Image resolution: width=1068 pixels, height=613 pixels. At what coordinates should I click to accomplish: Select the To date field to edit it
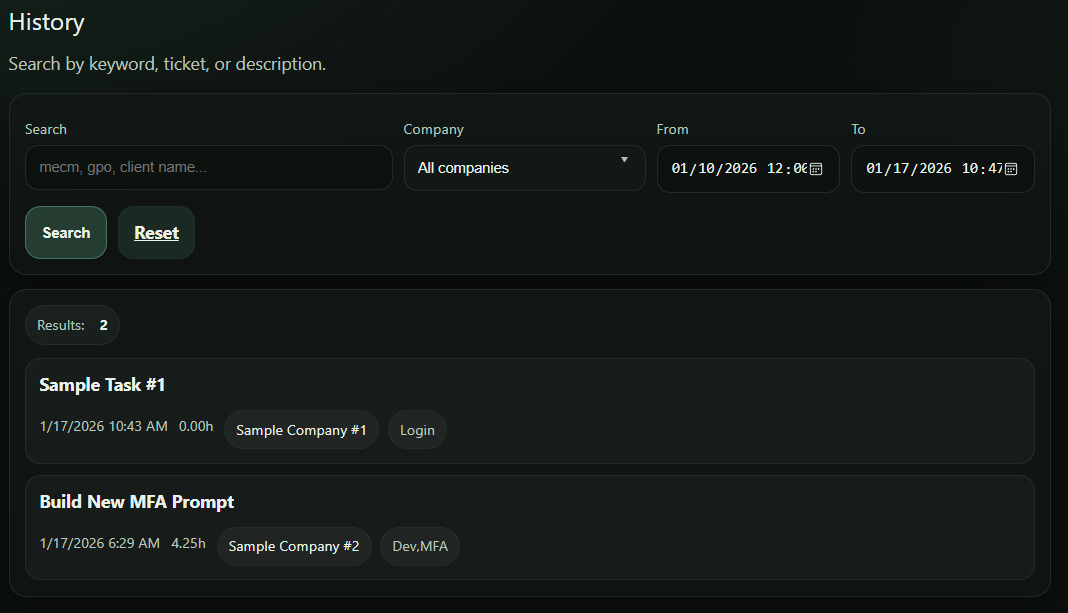(x=907, y=168)
